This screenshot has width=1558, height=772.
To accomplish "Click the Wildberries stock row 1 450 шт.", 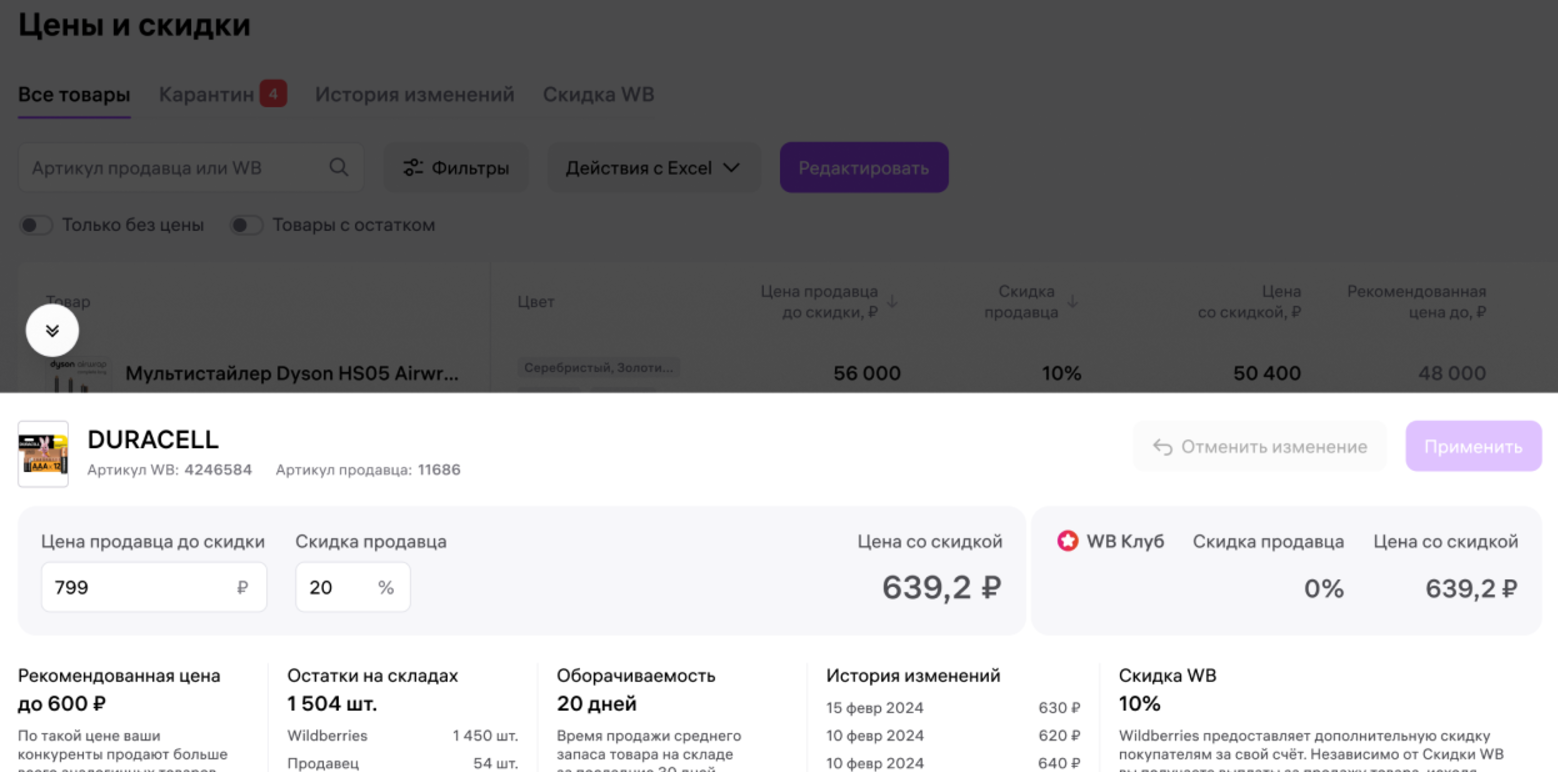I will 402,736.
